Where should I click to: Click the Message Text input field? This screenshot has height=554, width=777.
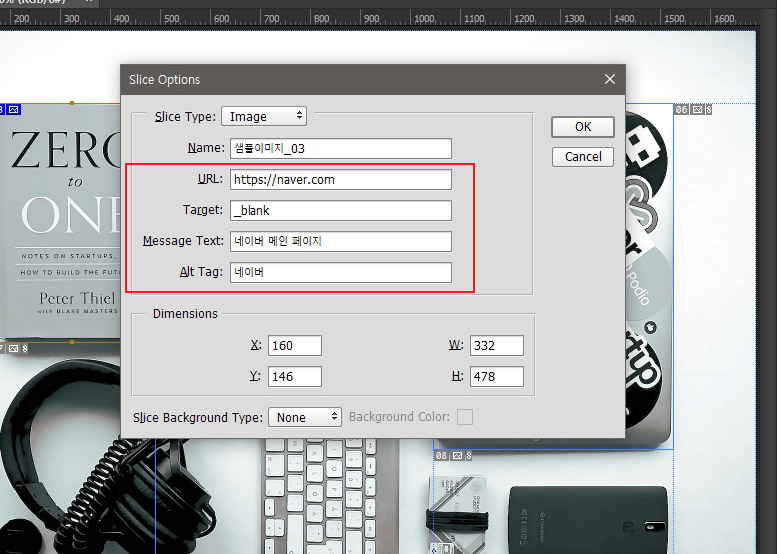point(341,241)
